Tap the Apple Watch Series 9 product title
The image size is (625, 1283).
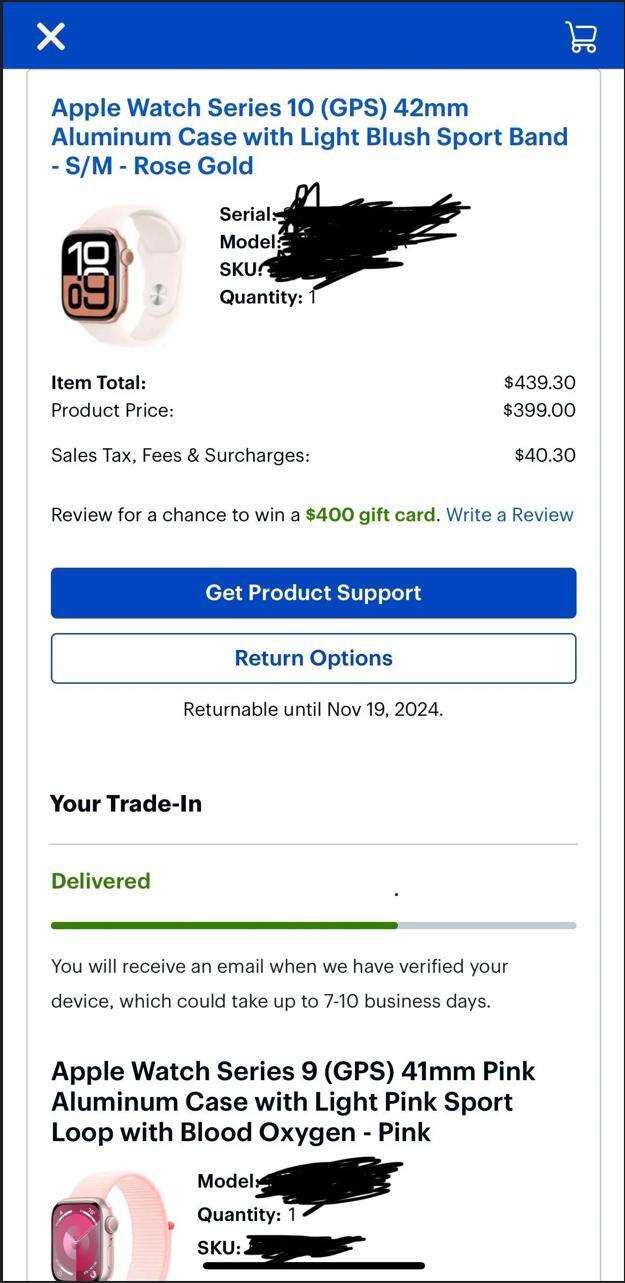pyautogui.click(x=294, y=1101)
